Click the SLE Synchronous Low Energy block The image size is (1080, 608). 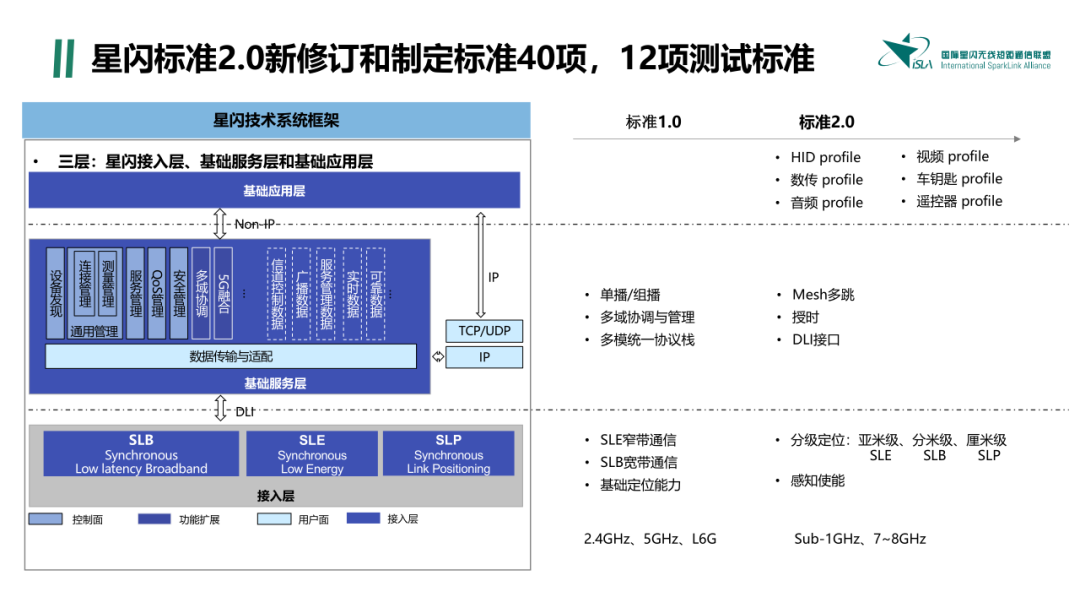(312, 454)
